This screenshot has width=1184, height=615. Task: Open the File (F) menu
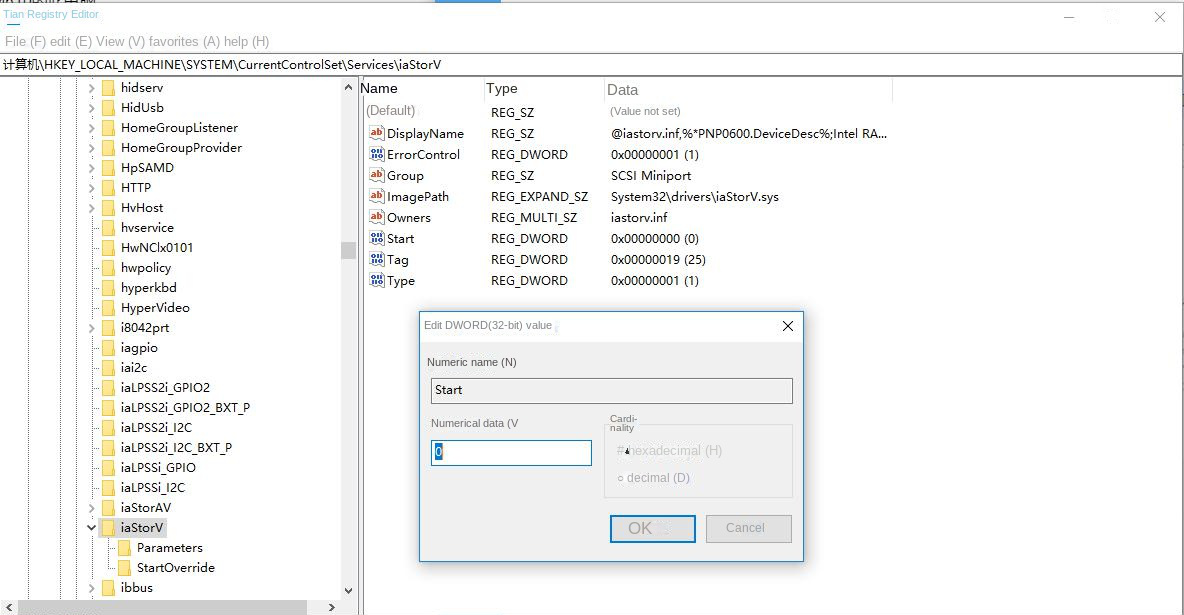tap(25, 41)
